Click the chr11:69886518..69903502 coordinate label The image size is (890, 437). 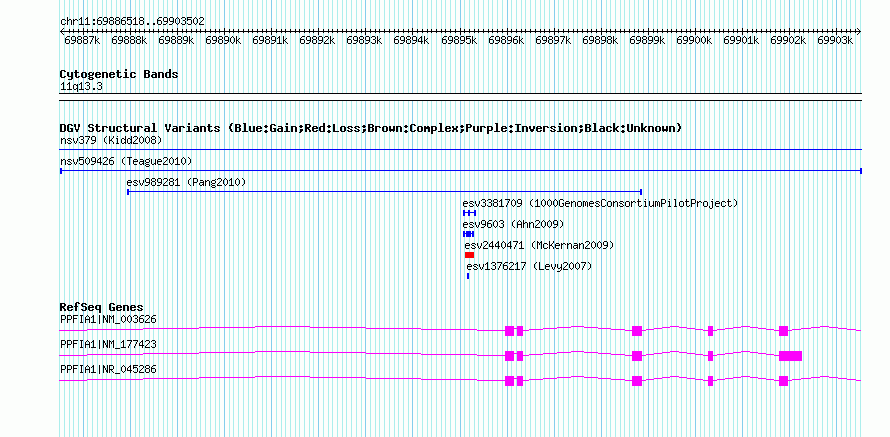(132, 21)
